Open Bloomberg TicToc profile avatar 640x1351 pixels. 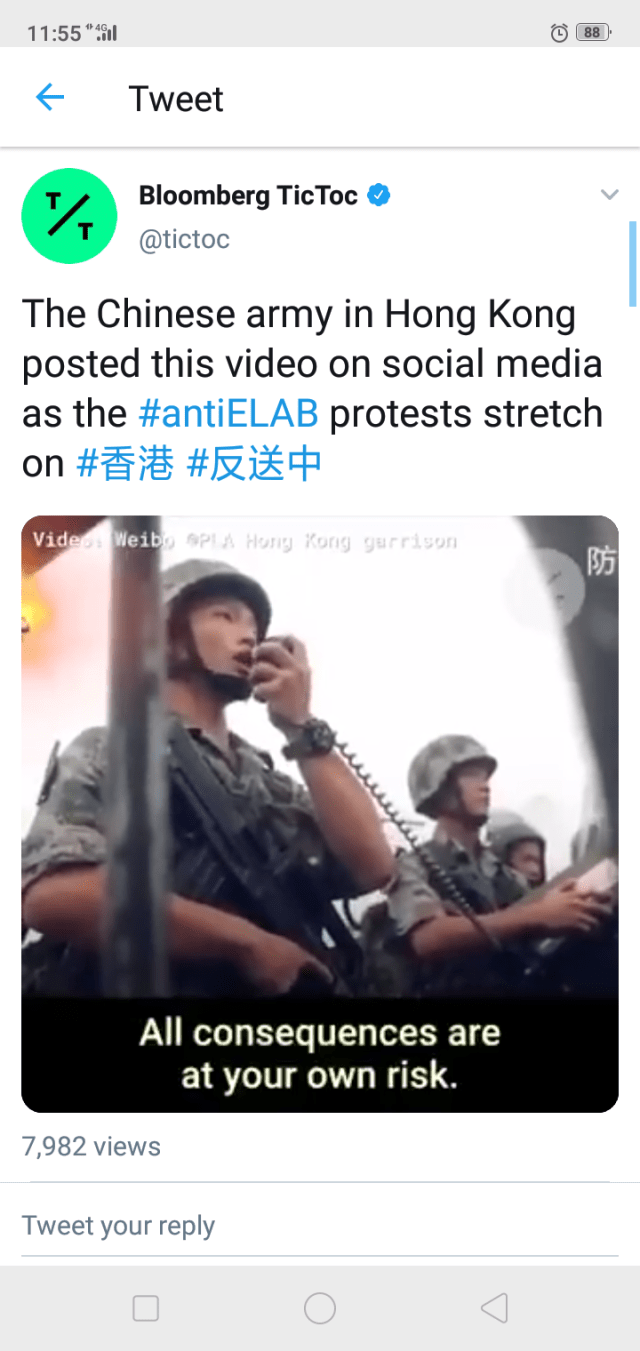pyautogui.click(x=69, y=216)
